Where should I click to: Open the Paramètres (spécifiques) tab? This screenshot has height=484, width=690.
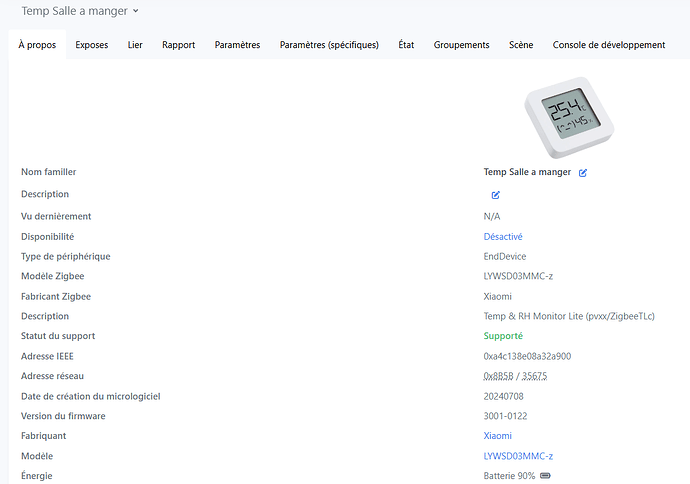coord(329,45)
